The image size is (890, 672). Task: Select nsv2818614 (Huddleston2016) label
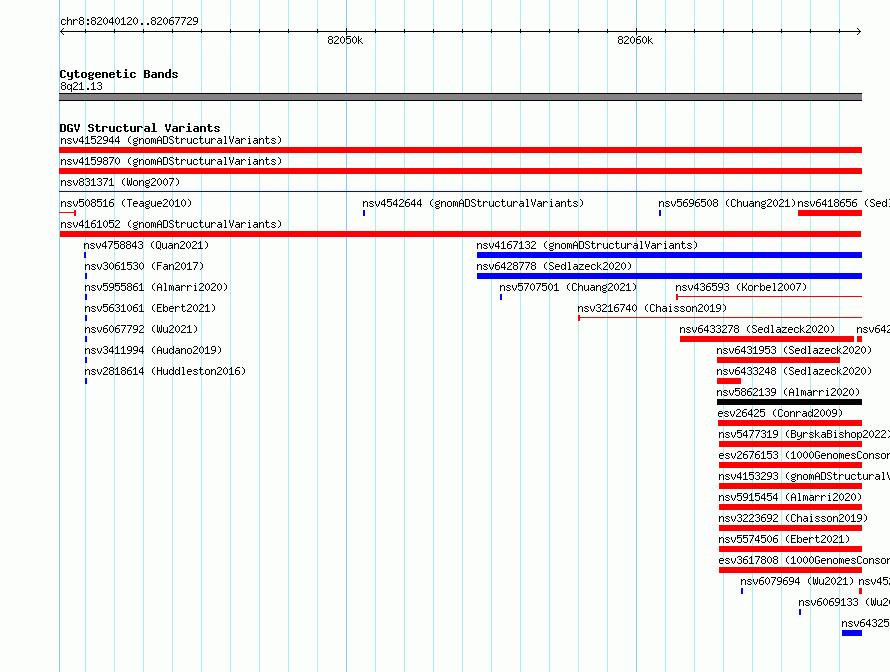click(x=165, y=371)
